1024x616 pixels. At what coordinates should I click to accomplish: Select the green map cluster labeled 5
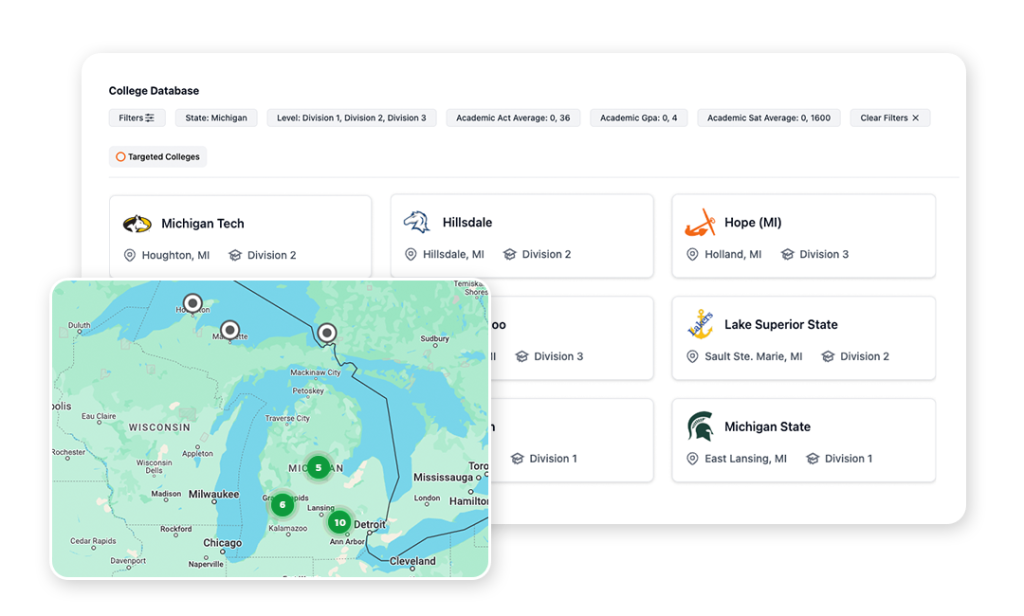[318, 467]
